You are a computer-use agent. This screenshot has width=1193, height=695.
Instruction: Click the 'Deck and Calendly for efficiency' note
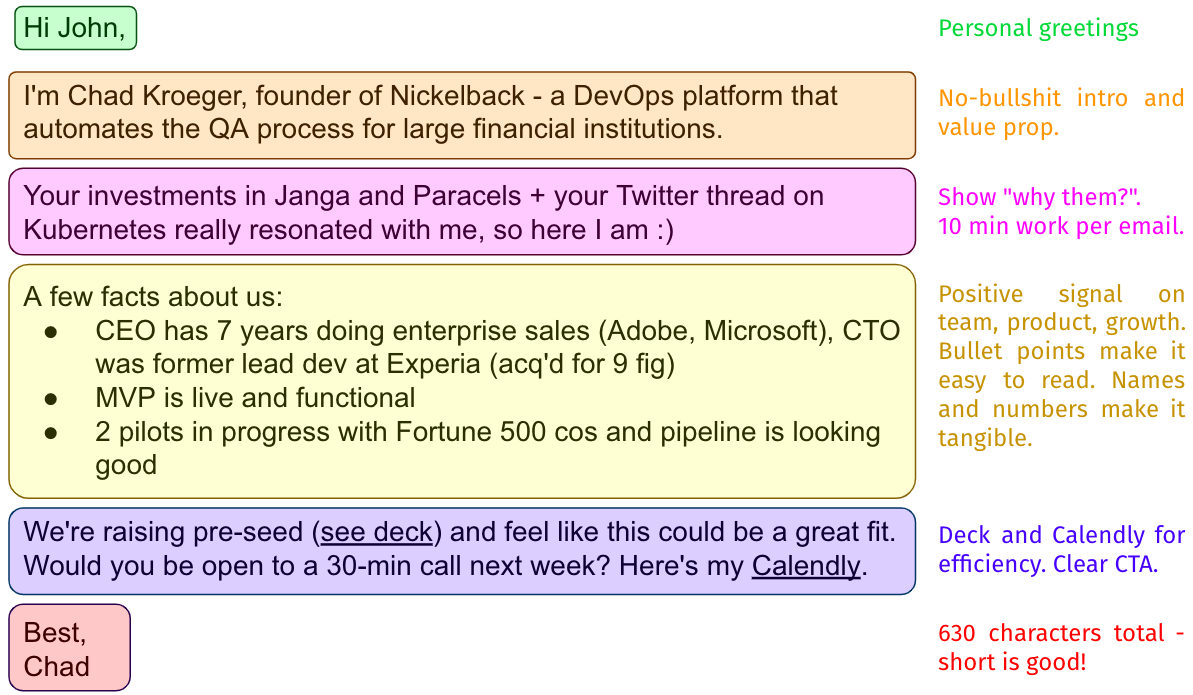[1061, 549]
